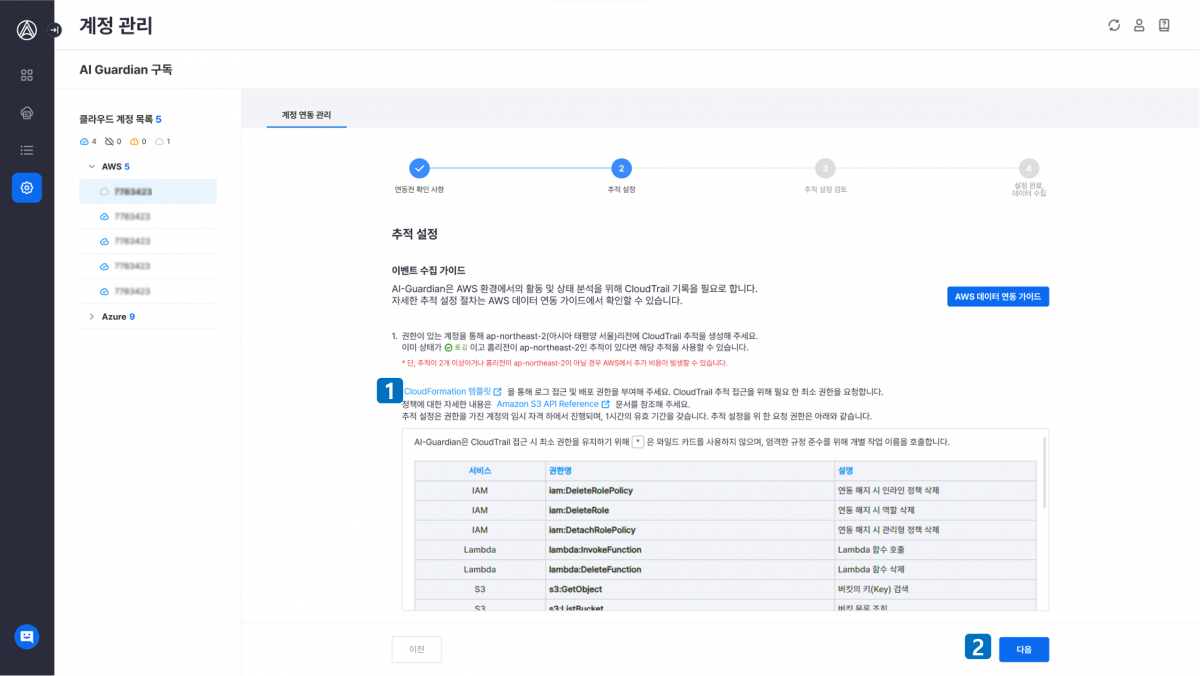Image resolution: width=1200 pixels, height=676 pixels.
Task: Select the lambda:InvokeFunction cell
Action: coord(689,549)
